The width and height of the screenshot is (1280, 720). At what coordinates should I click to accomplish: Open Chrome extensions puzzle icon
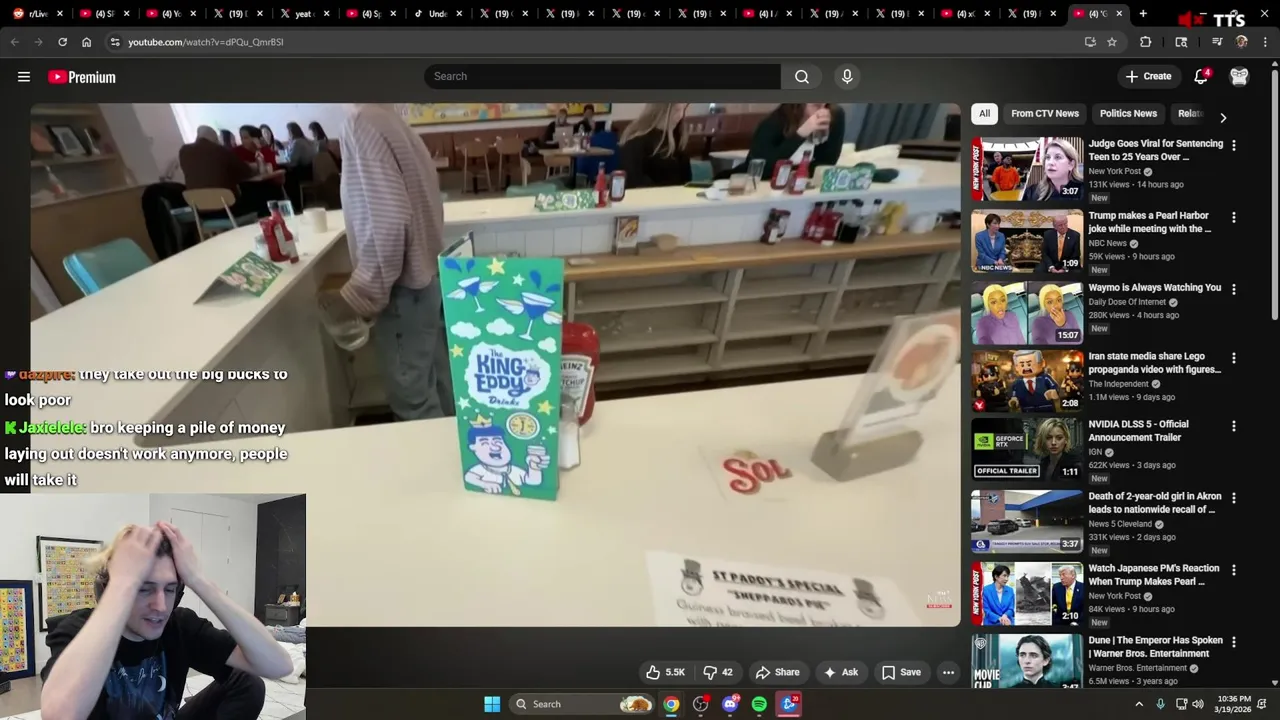(1146, 42)
